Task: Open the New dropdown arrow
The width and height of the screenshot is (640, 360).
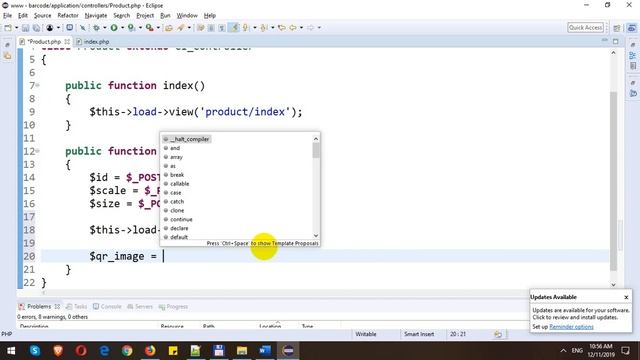Action: (x=16, y=28)
